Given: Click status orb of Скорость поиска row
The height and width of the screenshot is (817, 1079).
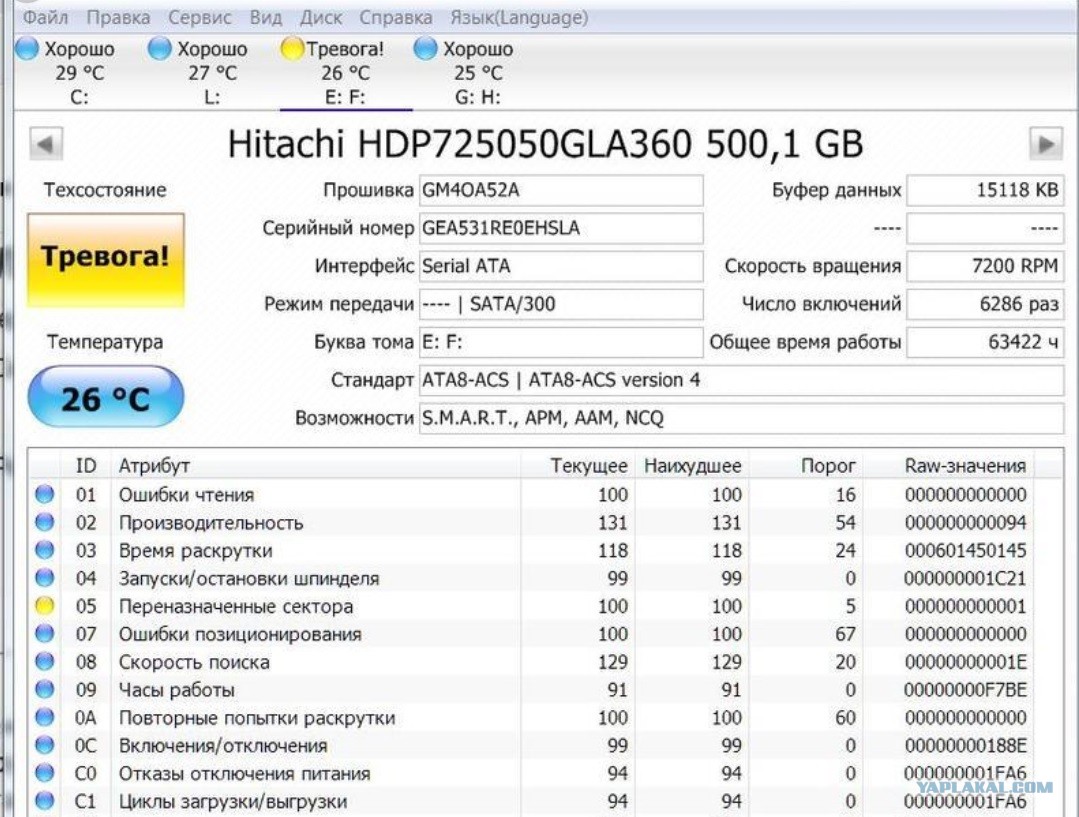Looking at the screenshot, I should [45, 661].
